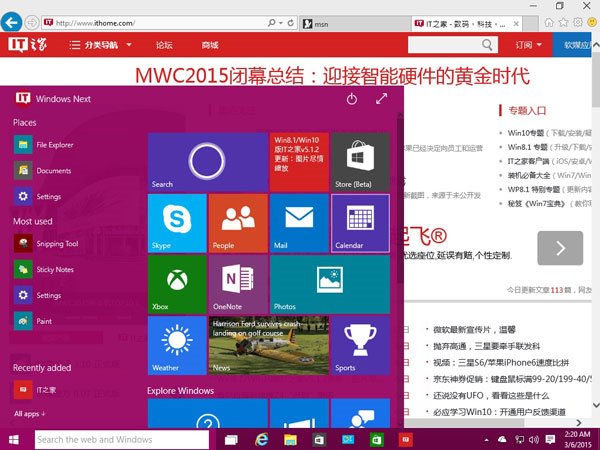Open Settings under Places
The width and height of the screenshot is (600, 450).
click(x=38, y=196)
